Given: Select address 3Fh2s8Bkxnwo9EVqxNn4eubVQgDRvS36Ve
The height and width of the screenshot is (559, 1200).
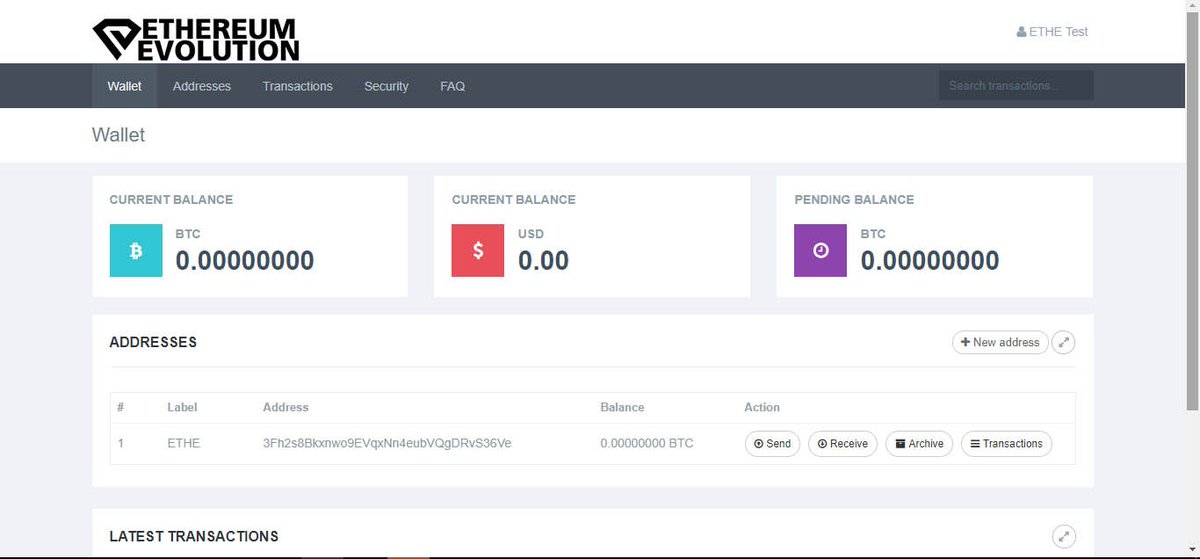Looking at the screenshot, I should (387, 443).
